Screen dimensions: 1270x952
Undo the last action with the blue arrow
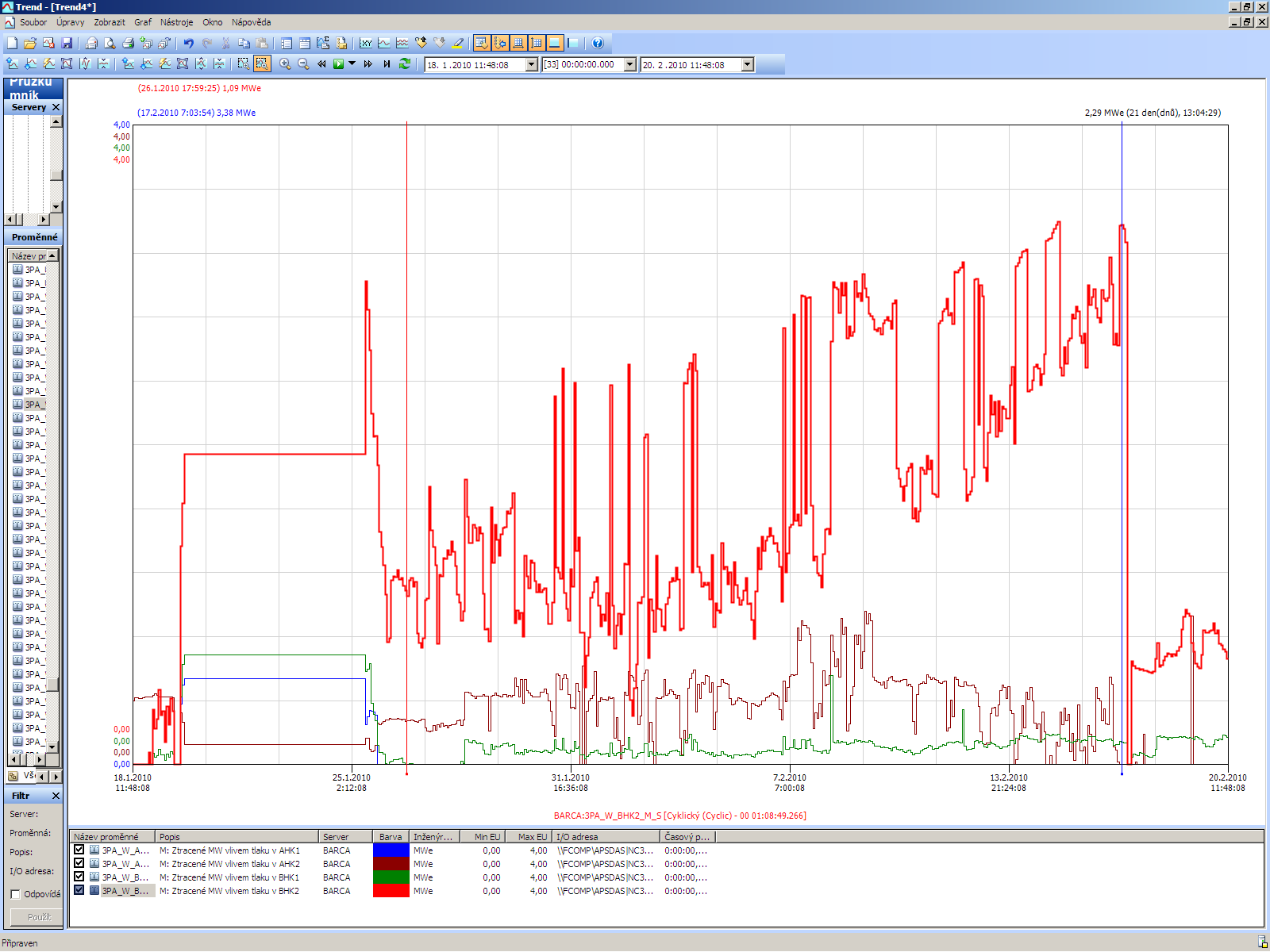coord(189,44)
